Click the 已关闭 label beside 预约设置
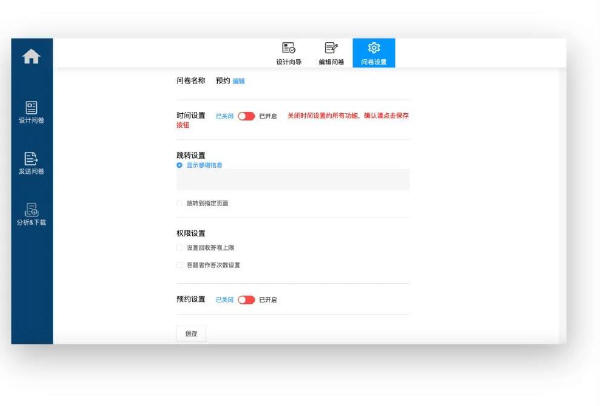 (225, 300)
